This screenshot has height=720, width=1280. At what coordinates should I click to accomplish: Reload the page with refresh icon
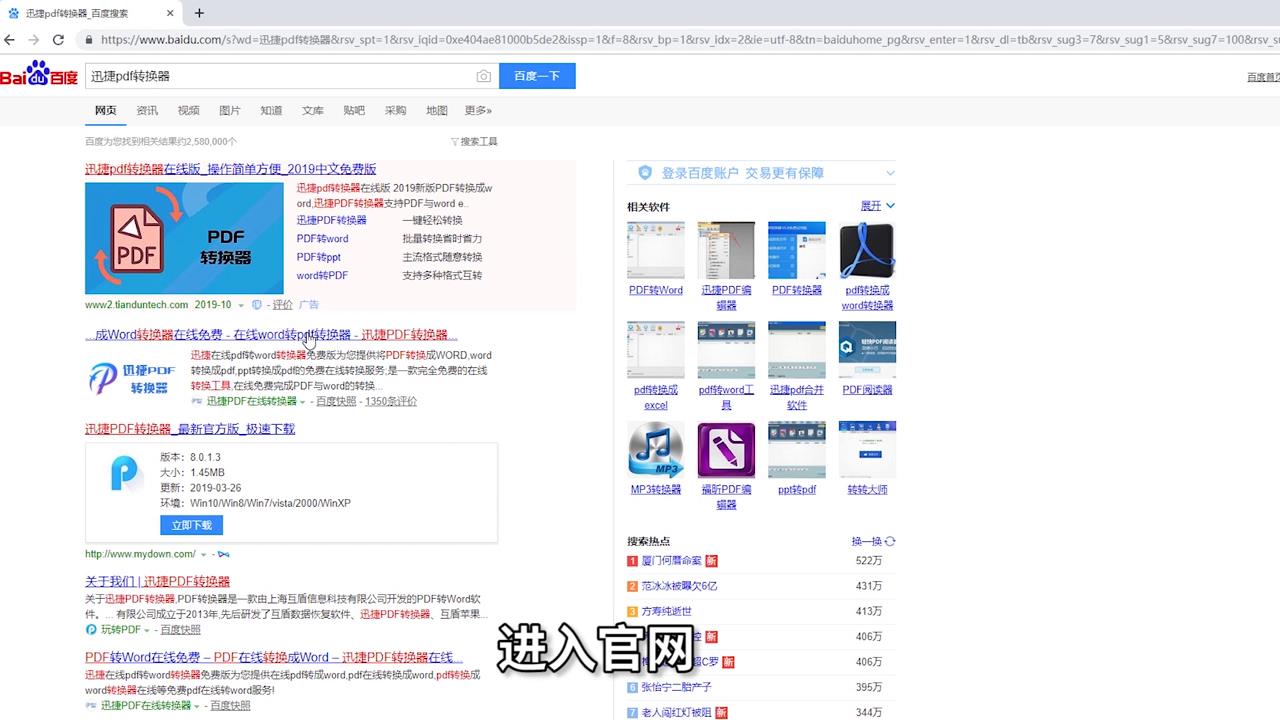click(58, 40)
